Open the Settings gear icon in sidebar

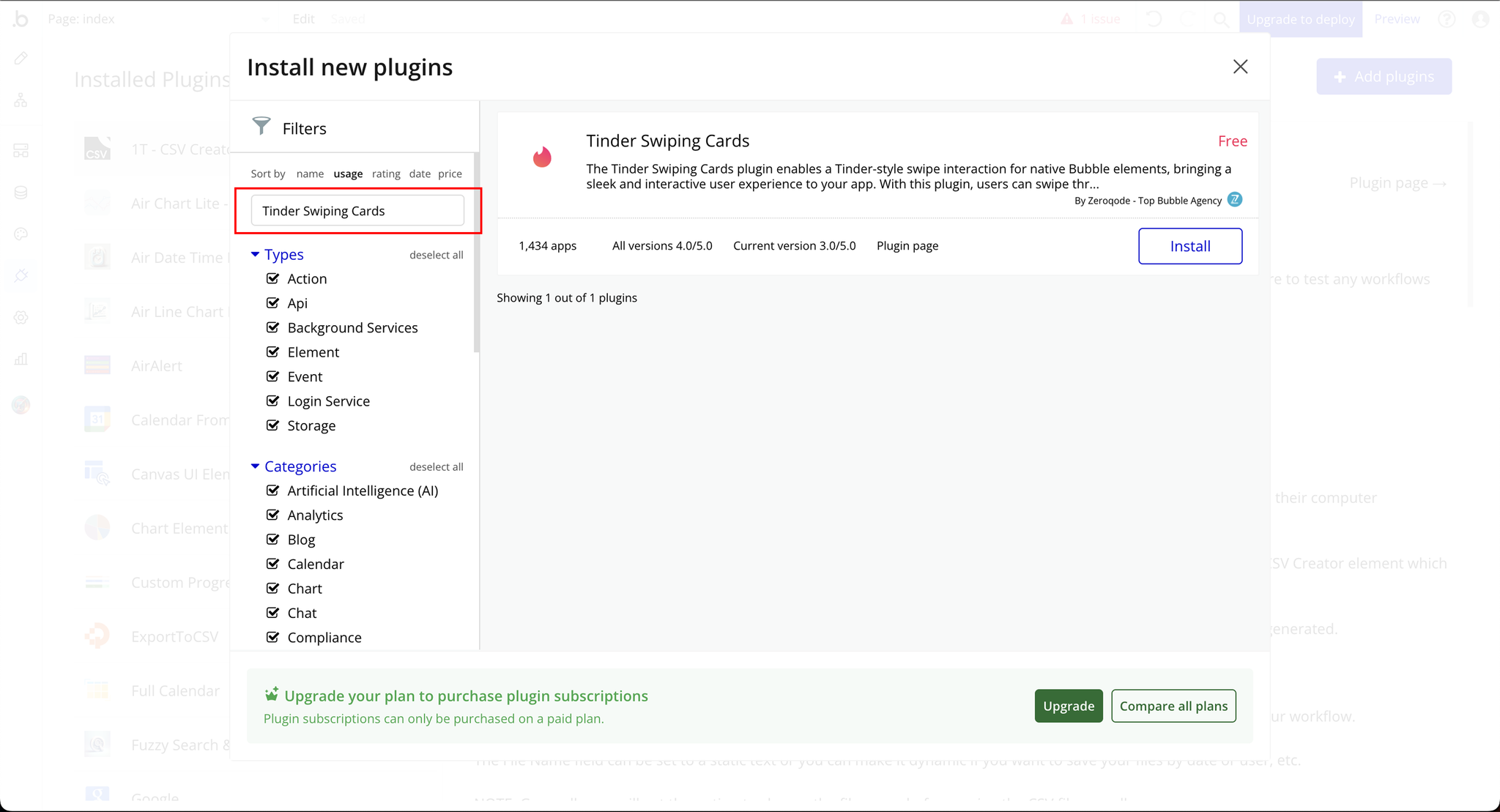tap(21, 318)
